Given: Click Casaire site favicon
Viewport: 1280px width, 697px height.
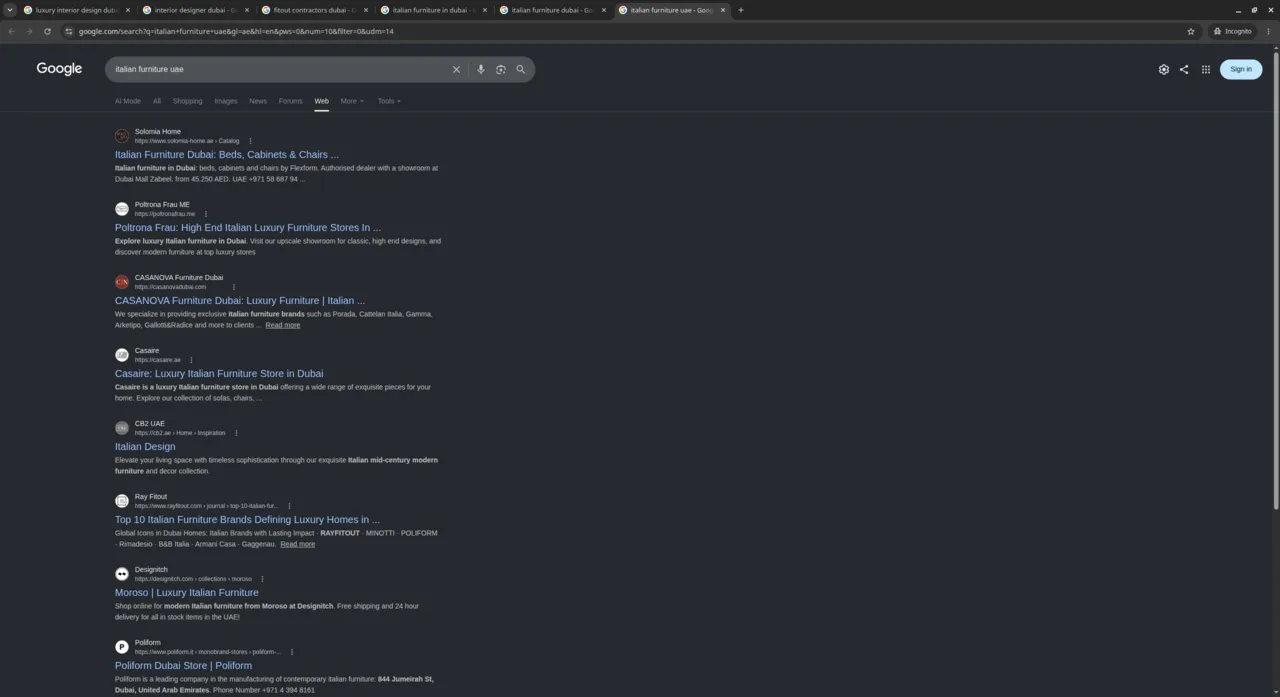Looking at the screenshot, I should tap(122, 355).
